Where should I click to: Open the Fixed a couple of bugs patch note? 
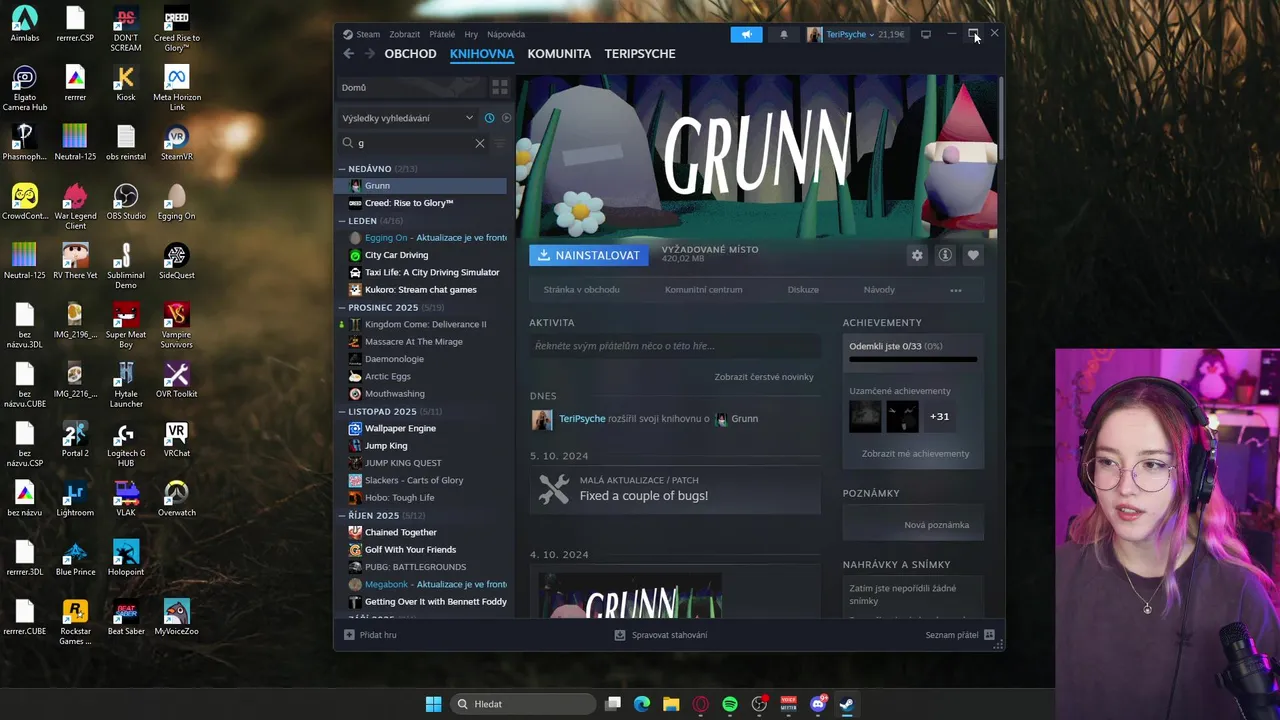pyautogui.click(x=675, y=489)
